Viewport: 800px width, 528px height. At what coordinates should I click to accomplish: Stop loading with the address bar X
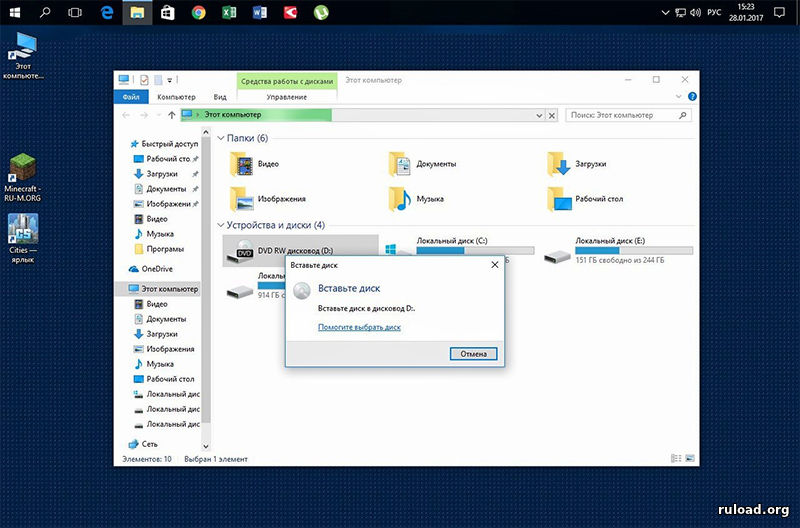[x=552, y=116]
